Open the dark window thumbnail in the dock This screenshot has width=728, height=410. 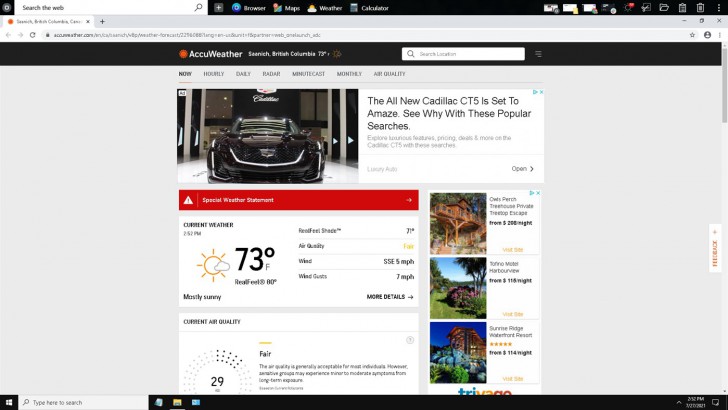tap(609, 8)
